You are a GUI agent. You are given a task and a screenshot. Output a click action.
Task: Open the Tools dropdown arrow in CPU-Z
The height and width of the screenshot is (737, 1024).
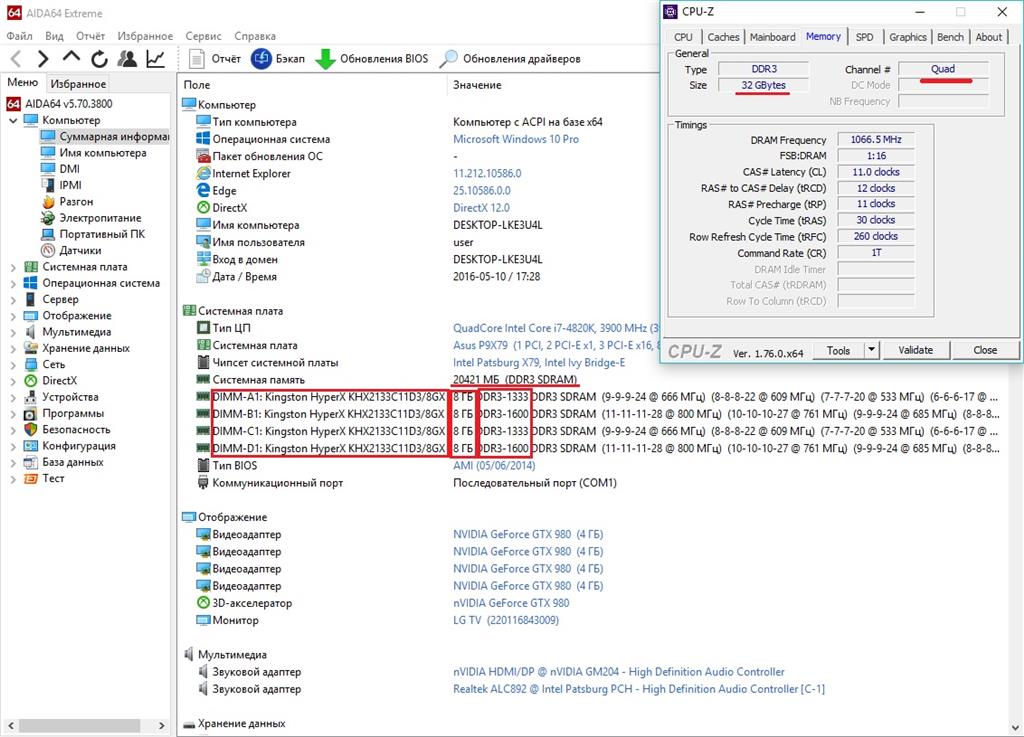(x=872, y=350)
